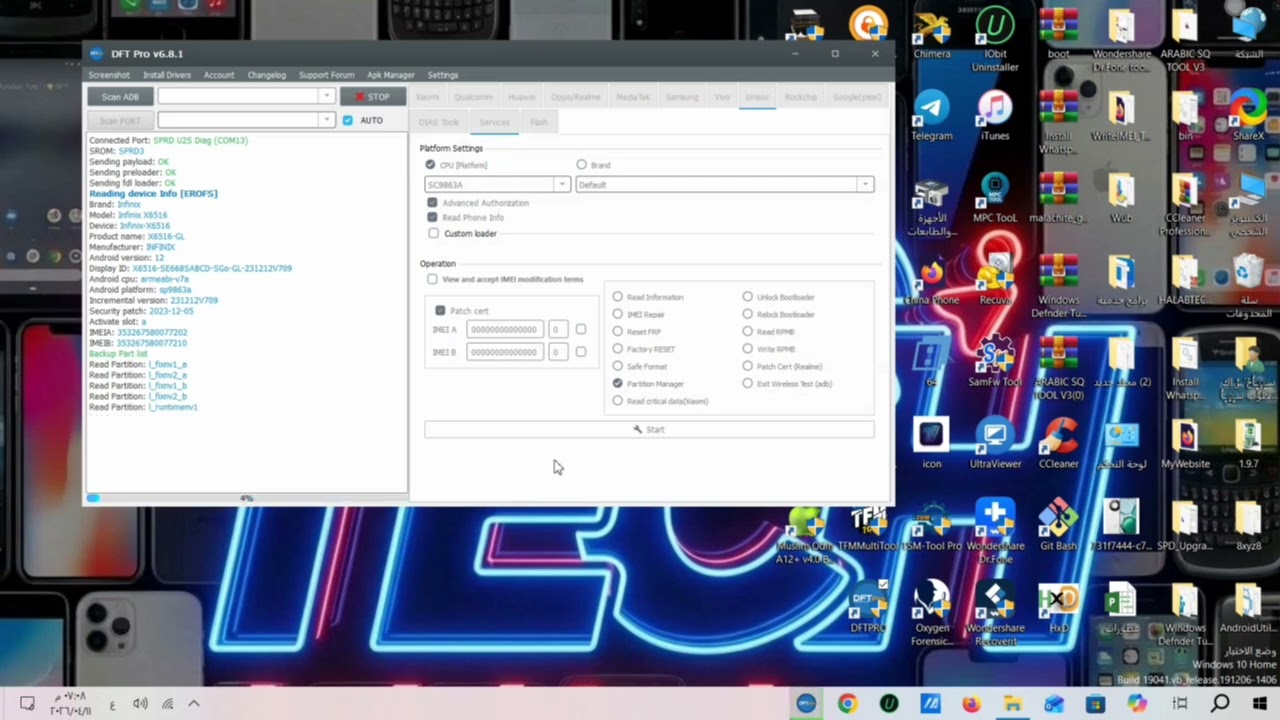Click the volume icon in system tray
The width and height of the screenshot is (1280, 720).
pos(140,704)
